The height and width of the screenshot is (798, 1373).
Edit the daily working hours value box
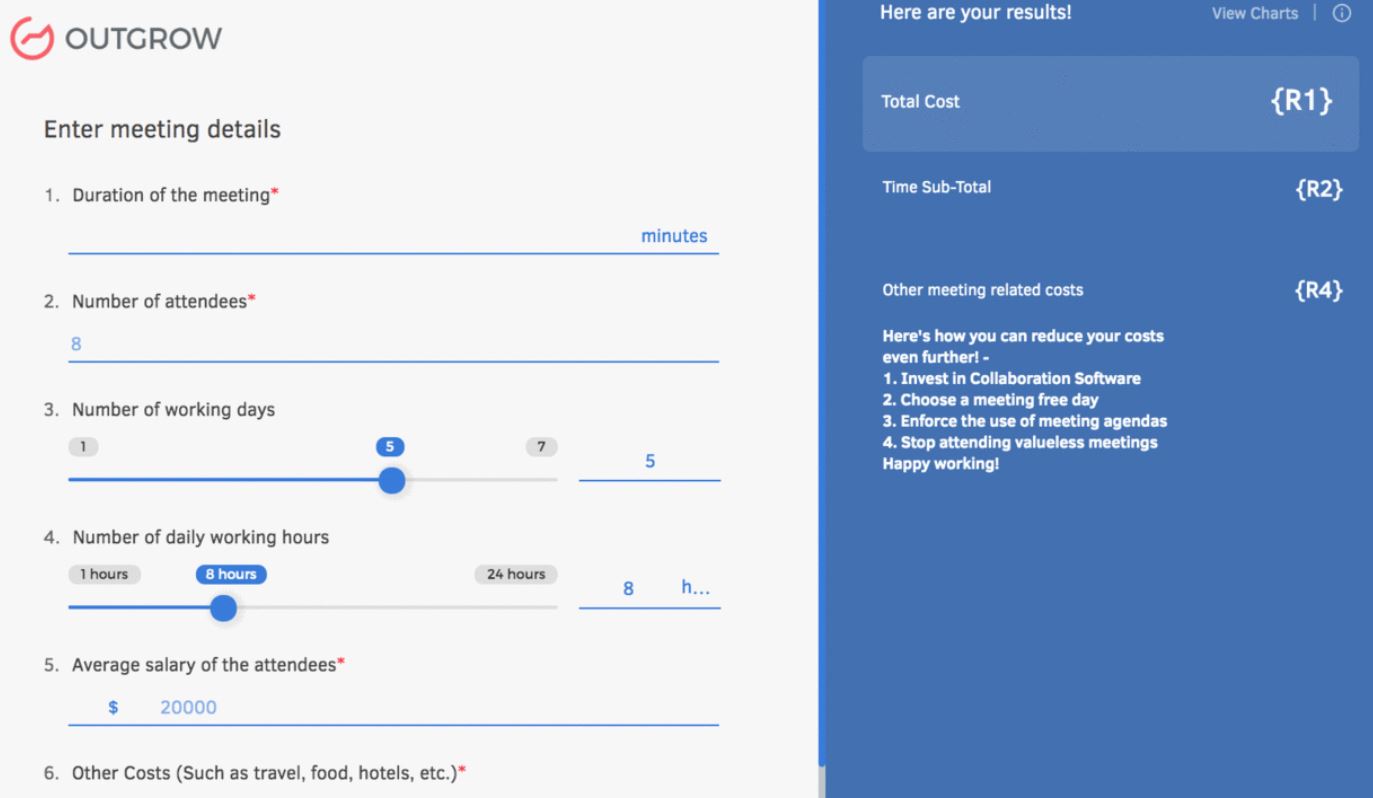point(649,589)
